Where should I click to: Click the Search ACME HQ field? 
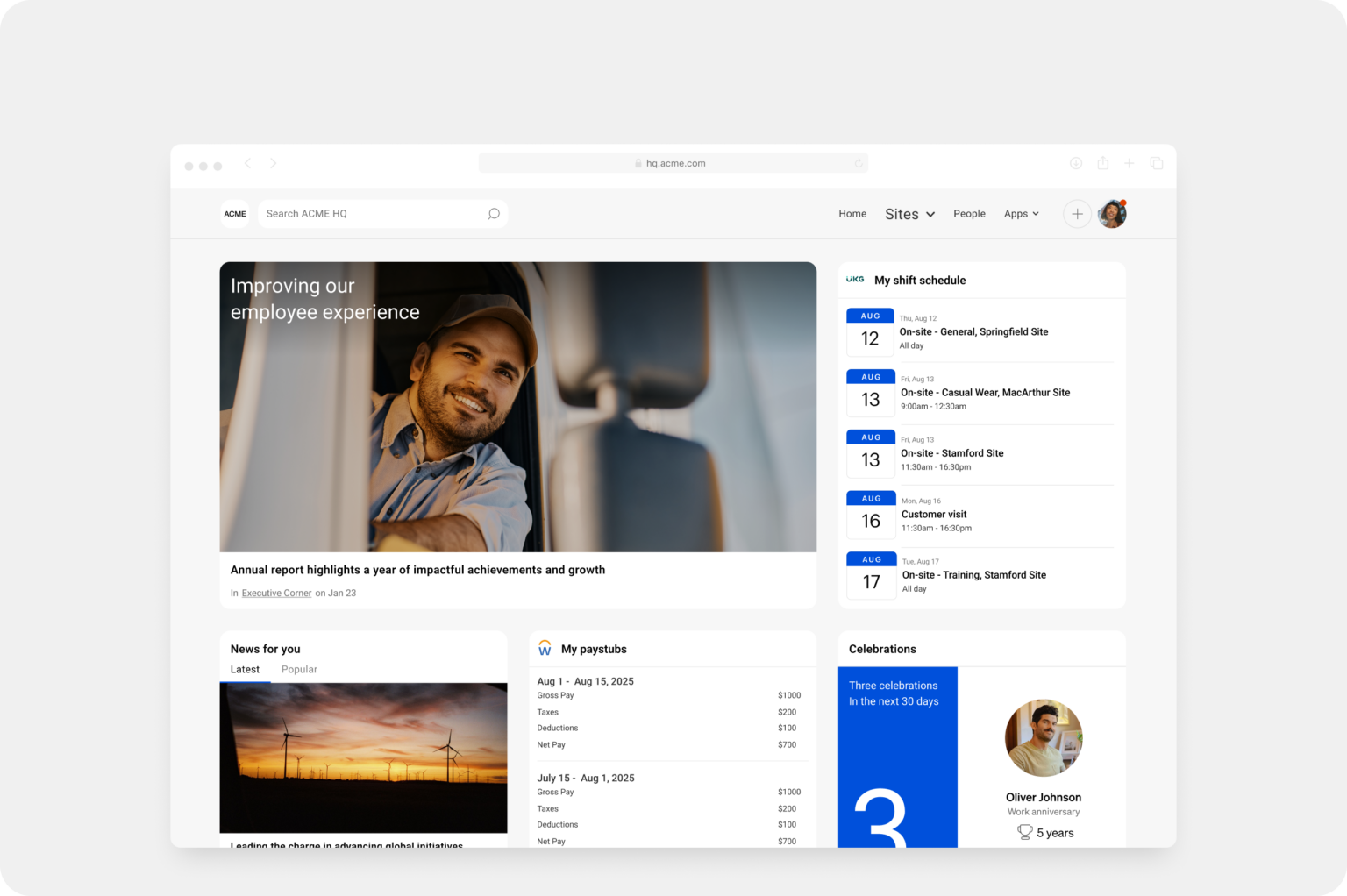(x=373, y=214)
